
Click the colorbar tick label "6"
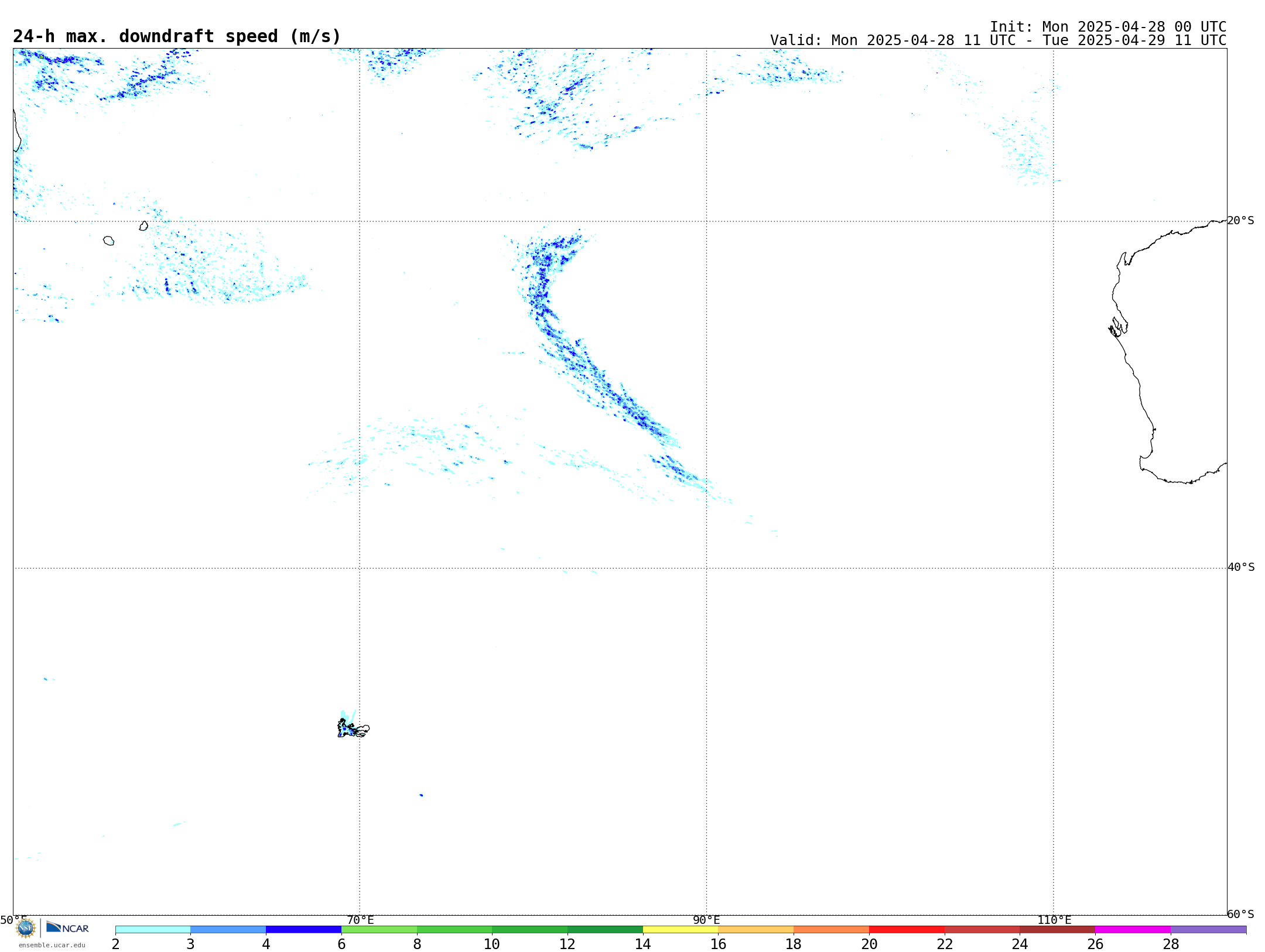341,944
